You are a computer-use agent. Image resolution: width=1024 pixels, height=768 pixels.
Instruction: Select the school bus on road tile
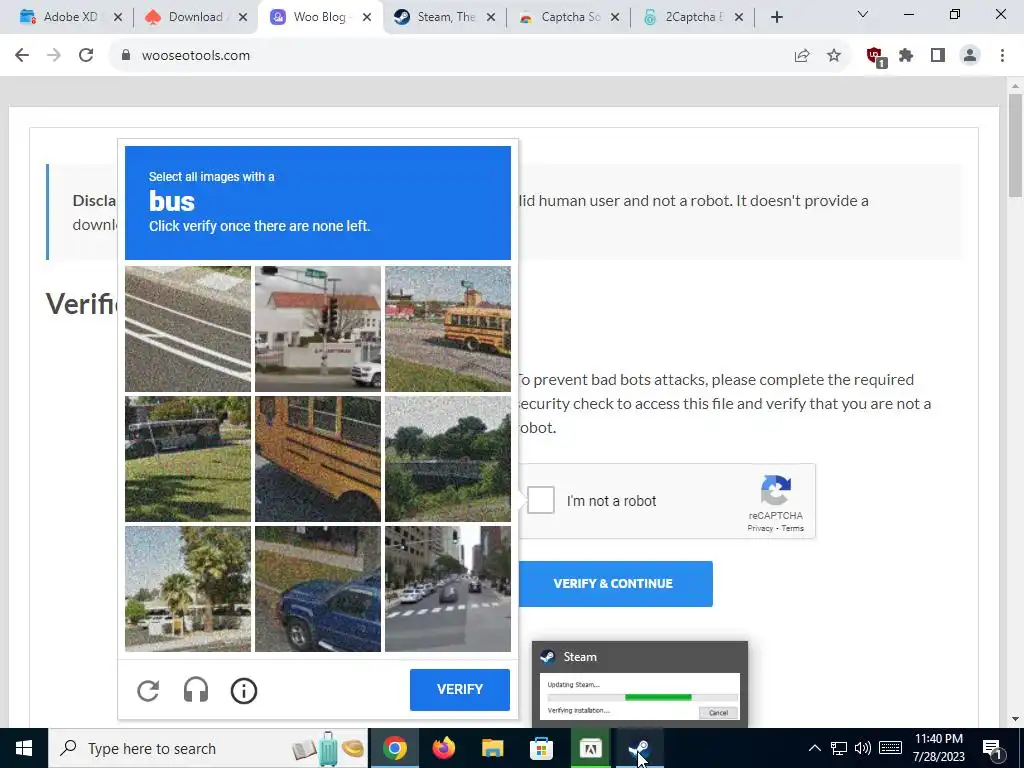[448, 329]
